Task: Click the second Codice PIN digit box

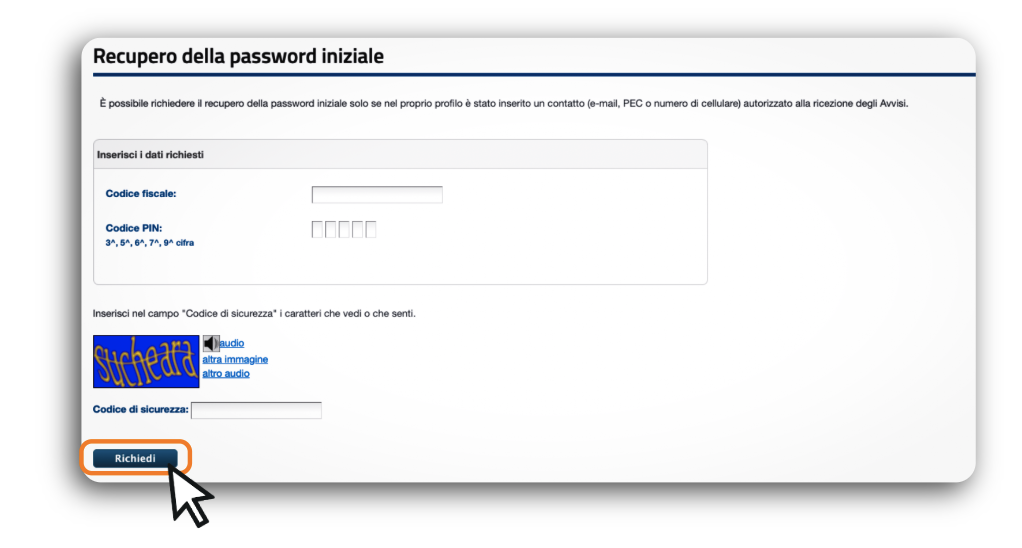Action: pyautogui.click(x=331, y=230)
